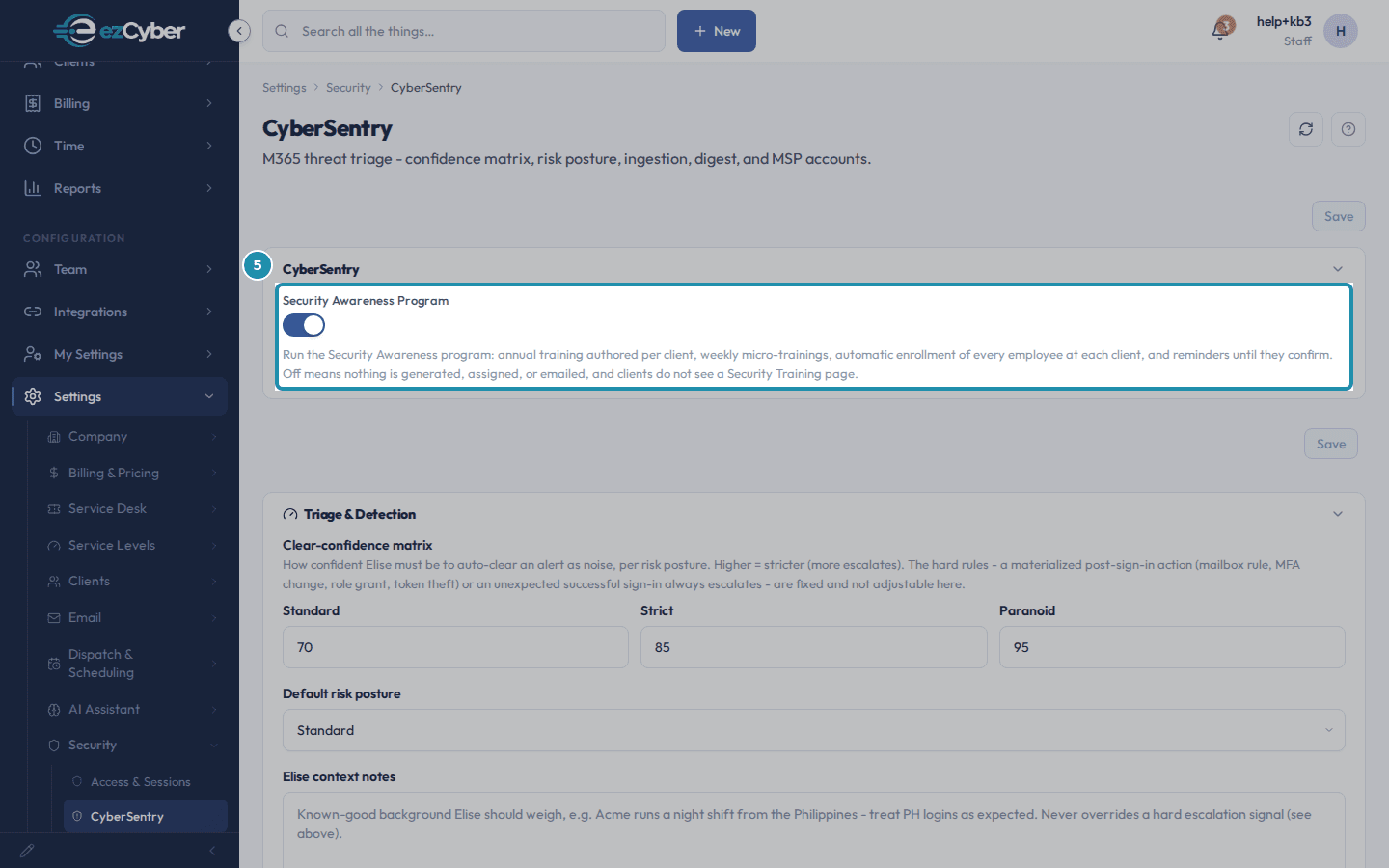This screenshot has width=1389, height=868.
Task: Collapse the Security submenu
Action: tap(214, 746)
